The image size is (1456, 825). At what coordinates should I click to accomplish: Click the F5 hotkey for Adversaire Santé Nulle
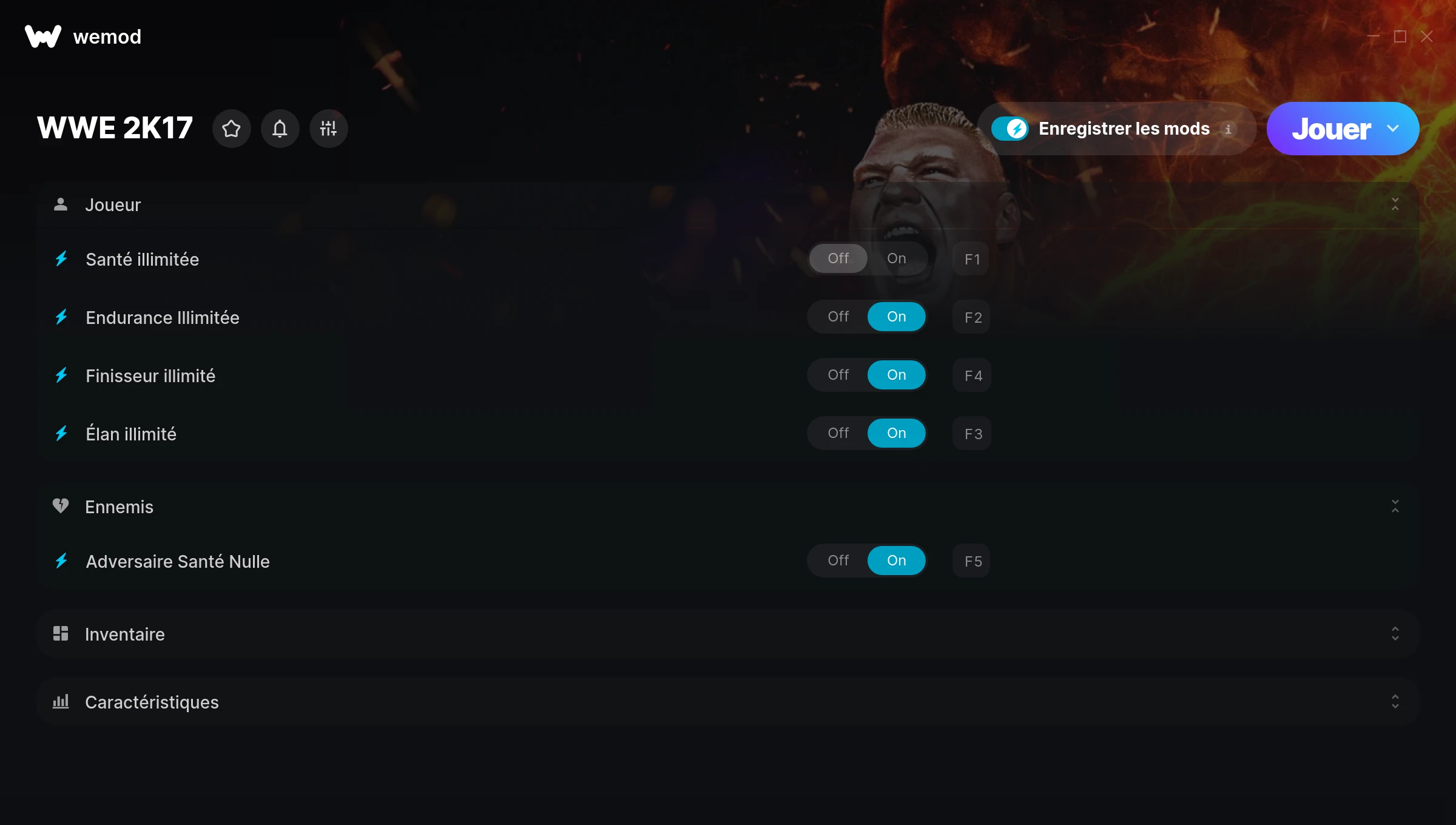(x=972, y=561)
